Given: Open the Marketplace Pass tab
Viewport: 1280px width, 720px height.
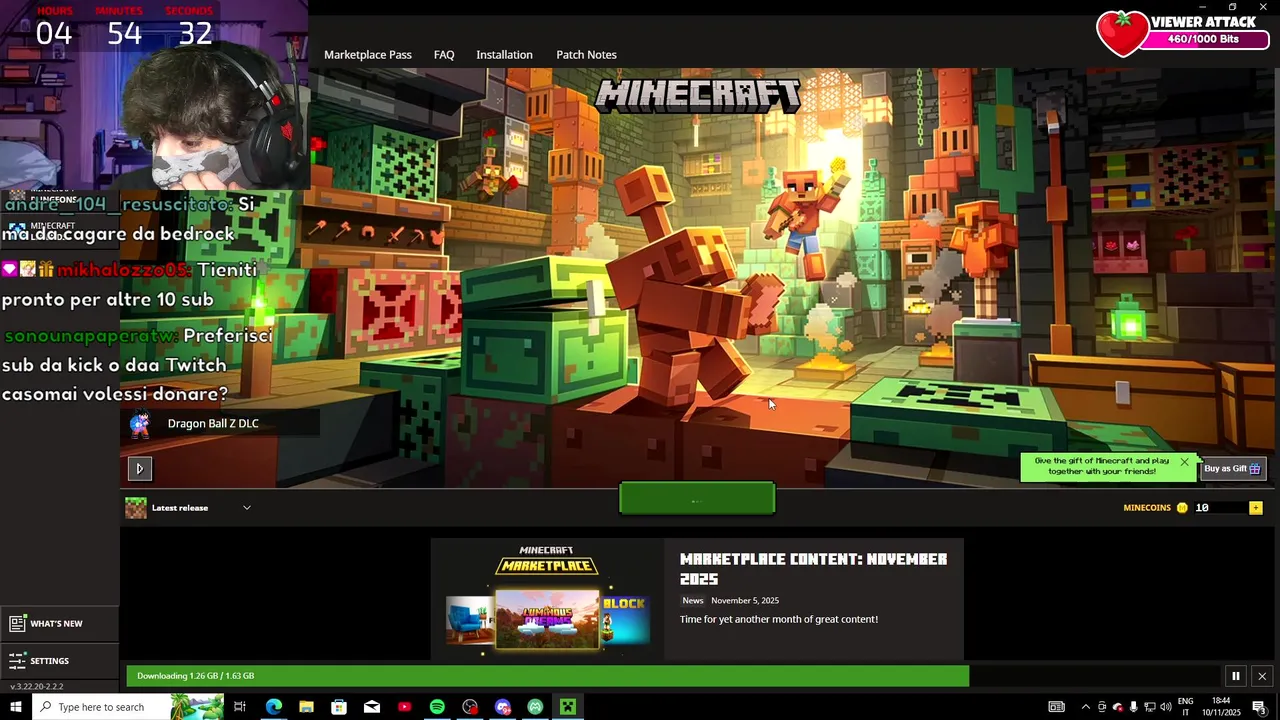Looking at the screenshot, I should tap(367, 55).
